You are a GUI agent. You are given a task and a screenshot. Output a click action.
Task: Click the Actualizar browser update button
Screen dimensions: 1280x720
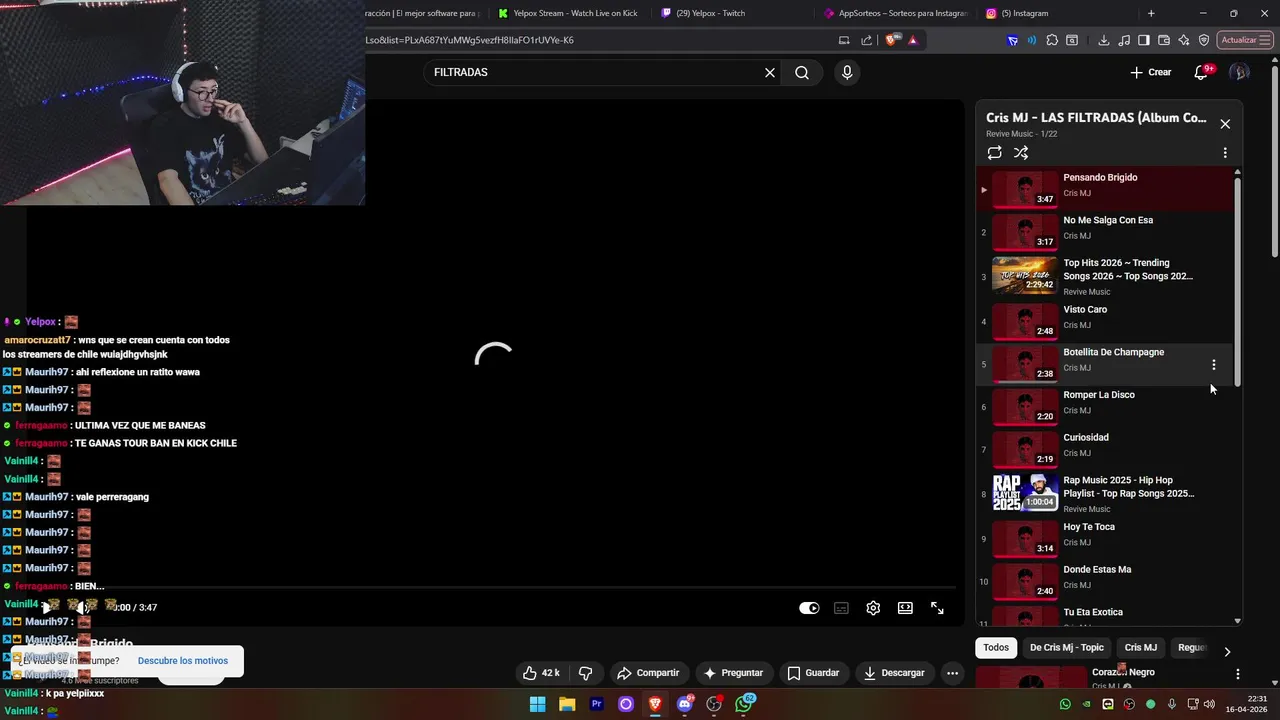click(1244, 40)
